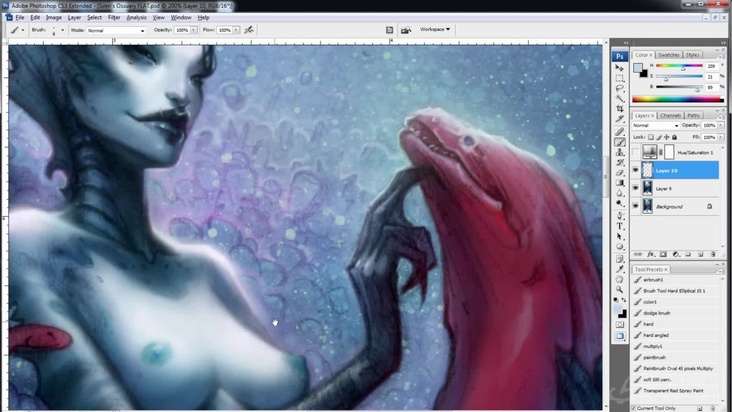Image resolution: width=732 pixels, height=412 pixels.
Task: Select the Eraser tool
Action: [x=619, y=173]
